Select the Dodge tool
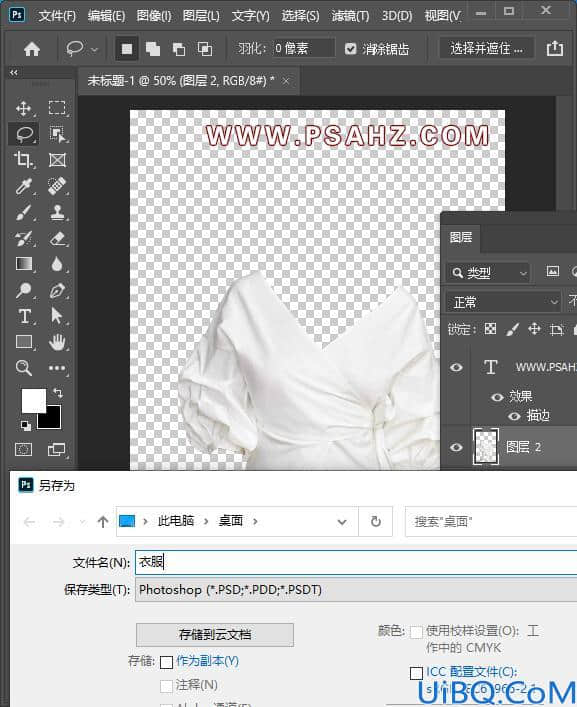 tap(23, 290)
